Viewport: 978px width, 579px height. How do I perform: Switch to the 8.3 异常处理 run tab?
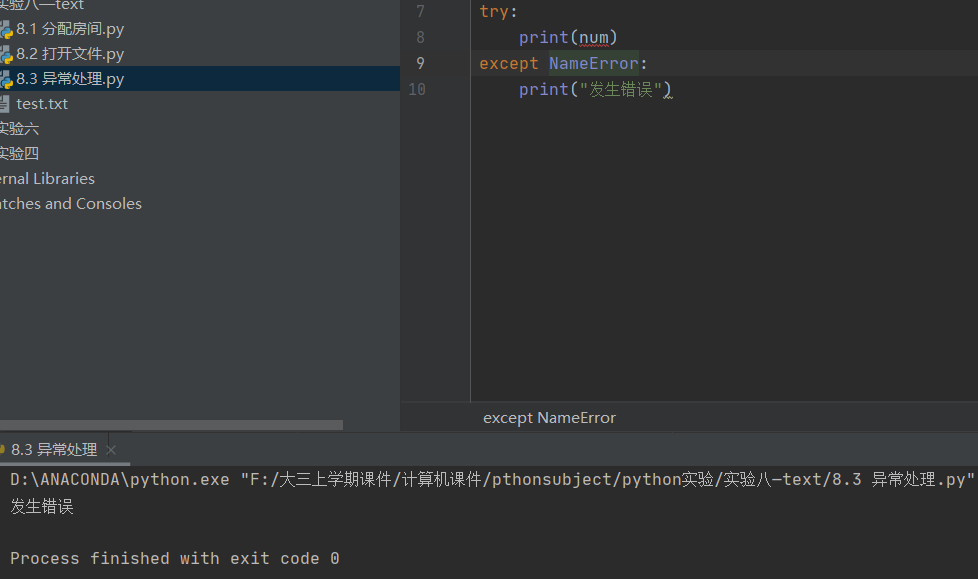[x=54, y=449]
